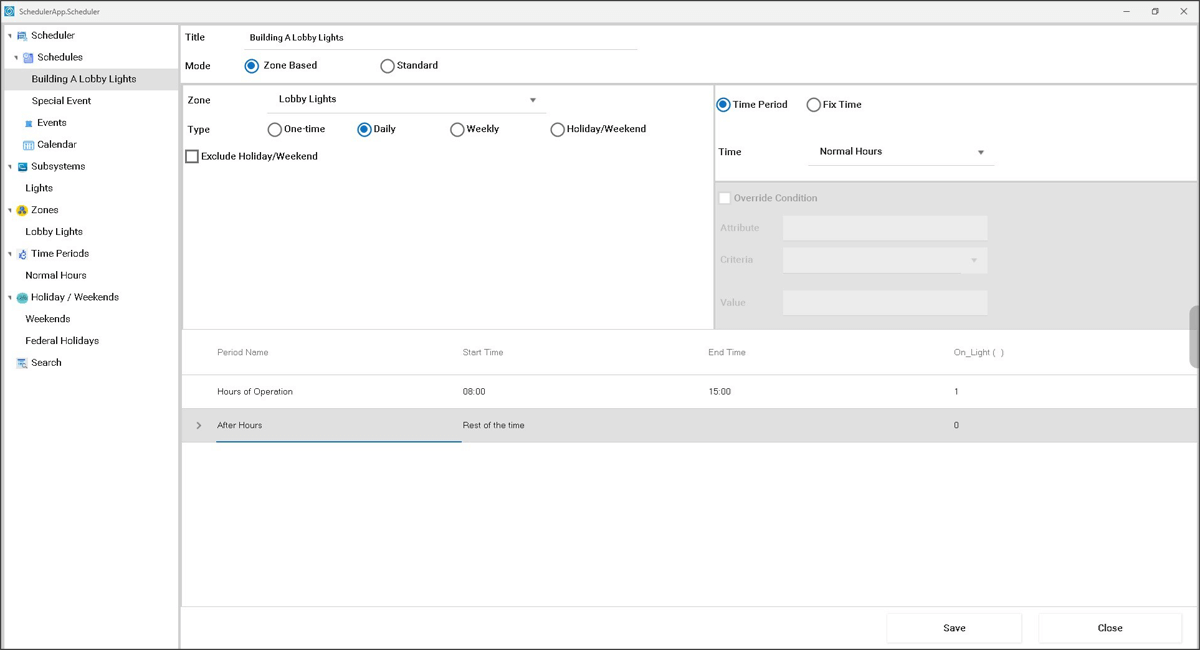Viewport: 1200px width, 650px height.
Task: Click the Holiday / Weekends icon
Action: (x=22, y=298)
